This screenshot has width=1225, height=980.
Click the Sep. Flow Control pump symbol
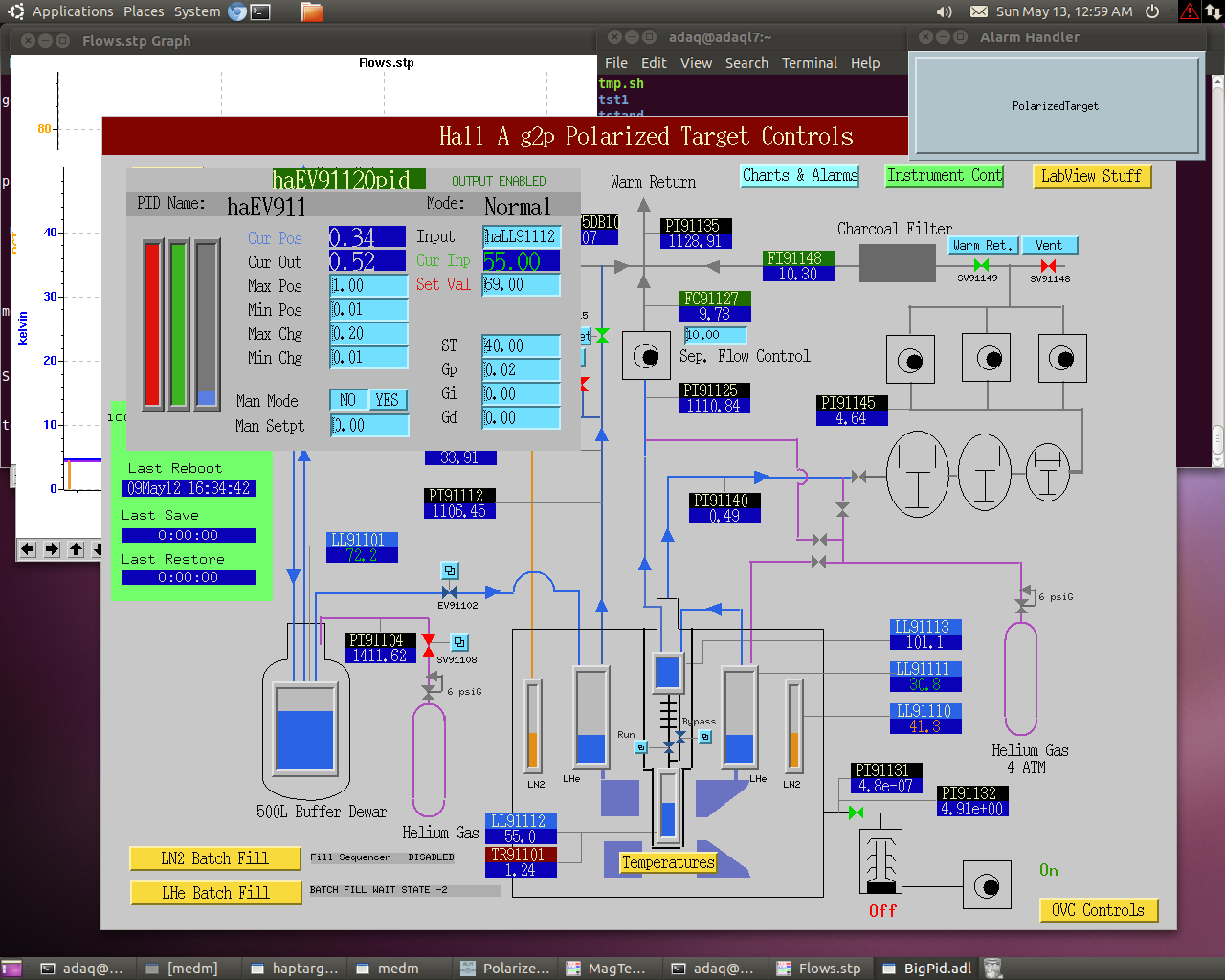click(x=646, y=356)
